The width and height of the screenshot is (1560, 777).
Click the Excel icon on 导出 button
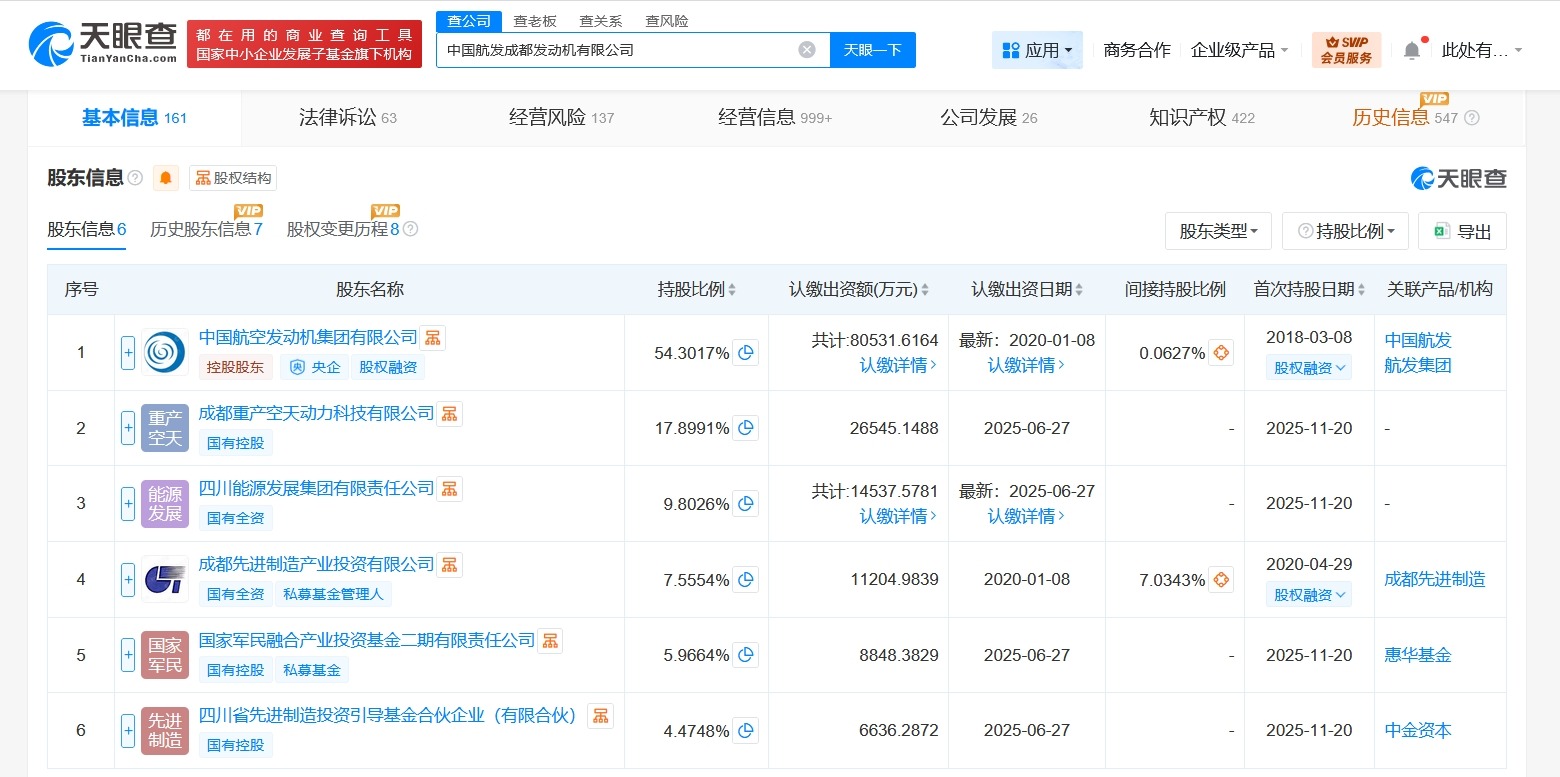click(1441, 231)
